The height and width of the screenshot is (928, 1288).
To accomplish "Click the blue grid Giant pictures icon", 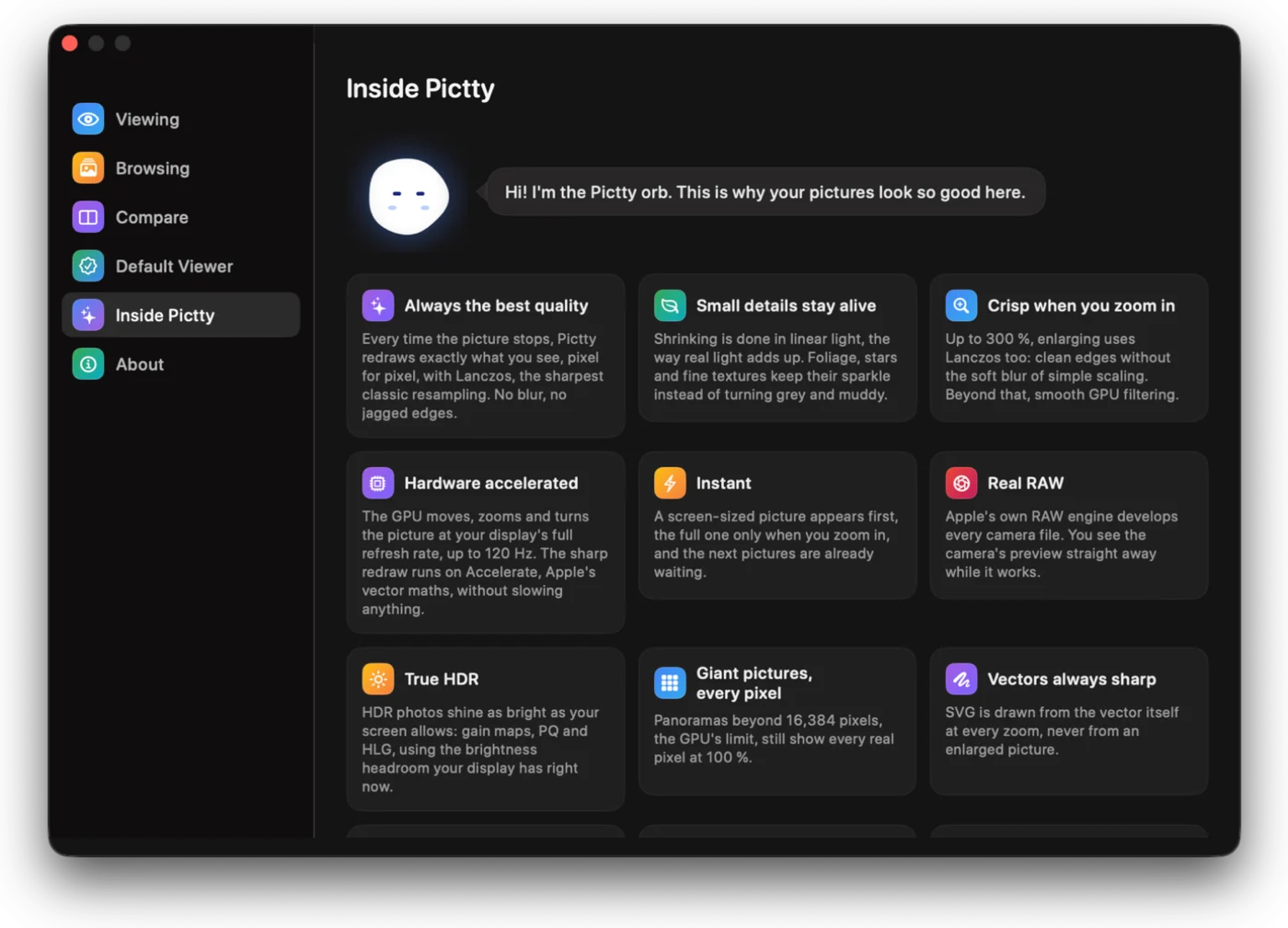I will coord(670,682).
